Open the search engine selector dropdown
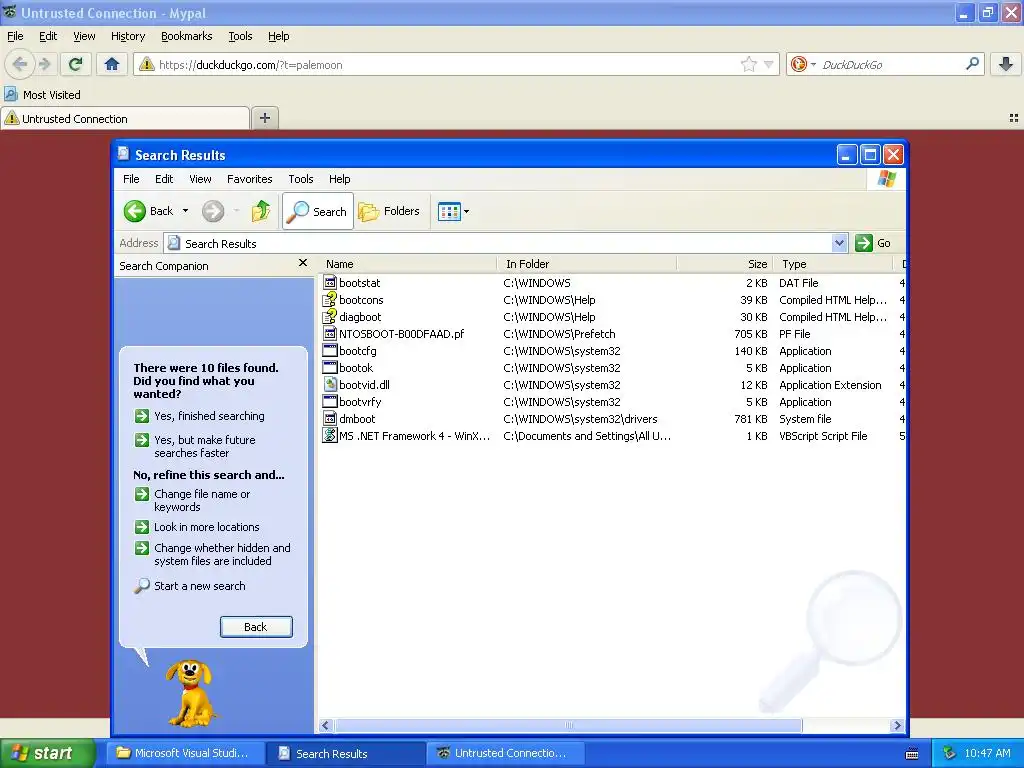Image resolution: width=1024 pixels, height=768 pixels. [x=813, y=64]
